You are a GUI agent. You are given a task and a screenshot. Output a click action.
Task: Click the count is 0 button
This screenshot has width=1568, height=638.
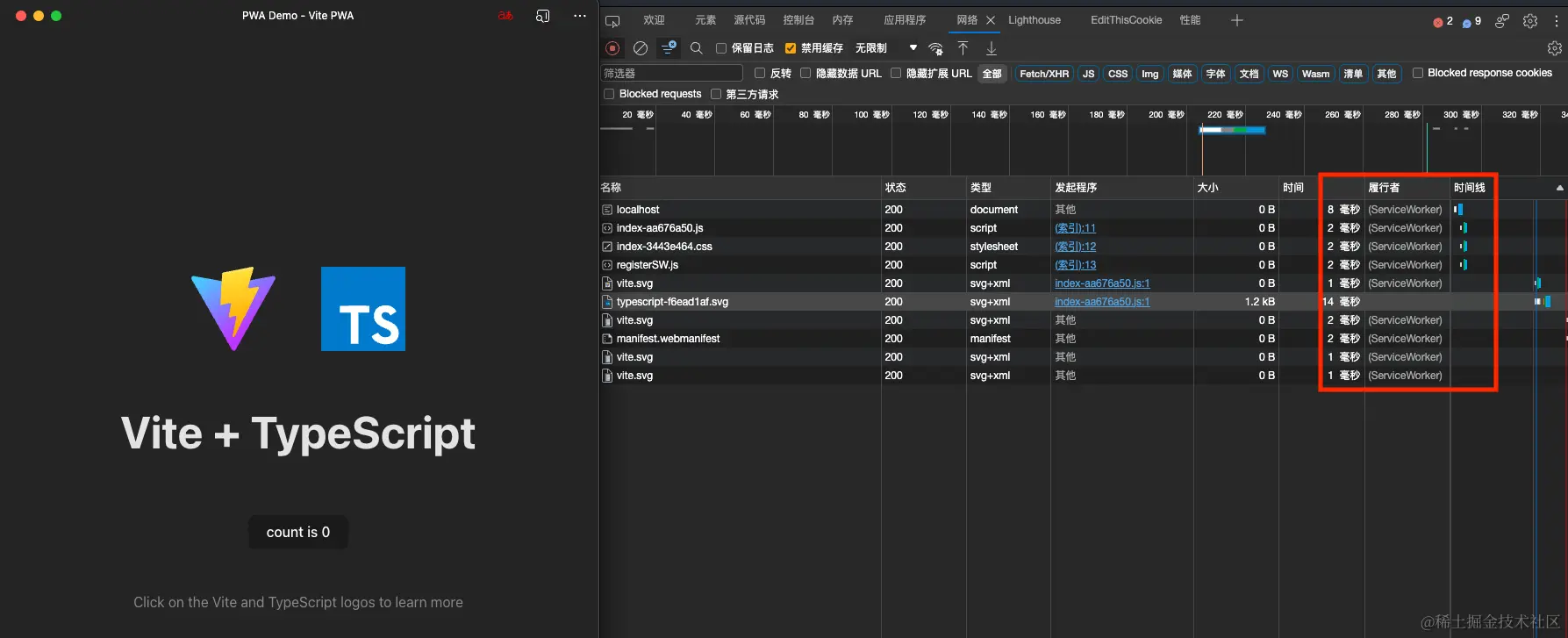[x=298, y=532]
